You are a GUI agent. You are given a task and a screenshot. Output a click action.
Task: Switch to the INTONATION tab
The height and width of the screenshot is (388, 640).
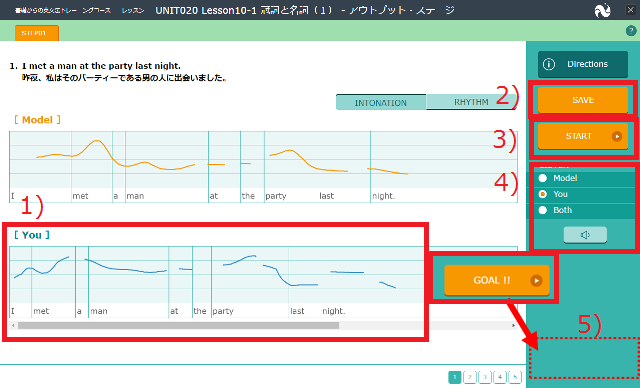pos(381,102)
